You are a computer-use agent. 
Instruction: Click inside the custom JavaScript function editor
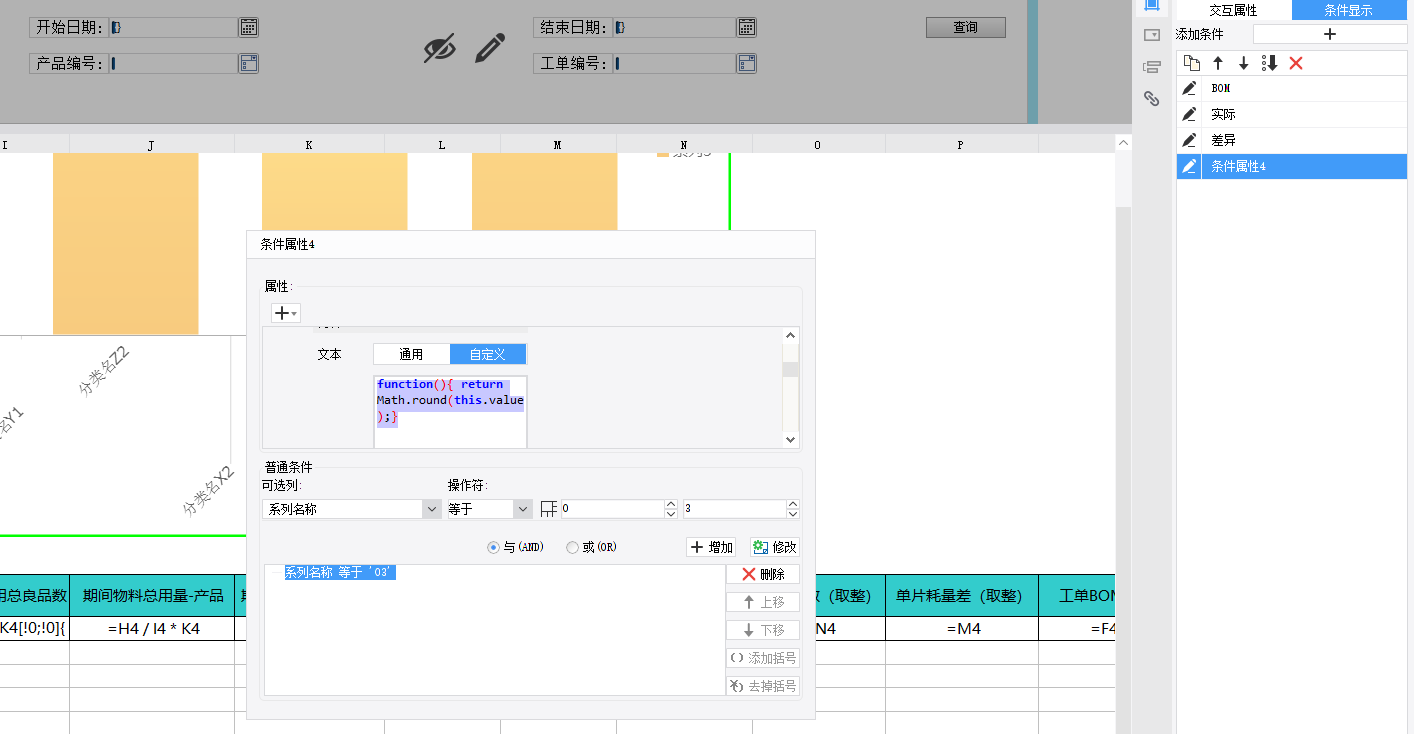[450, 411]
